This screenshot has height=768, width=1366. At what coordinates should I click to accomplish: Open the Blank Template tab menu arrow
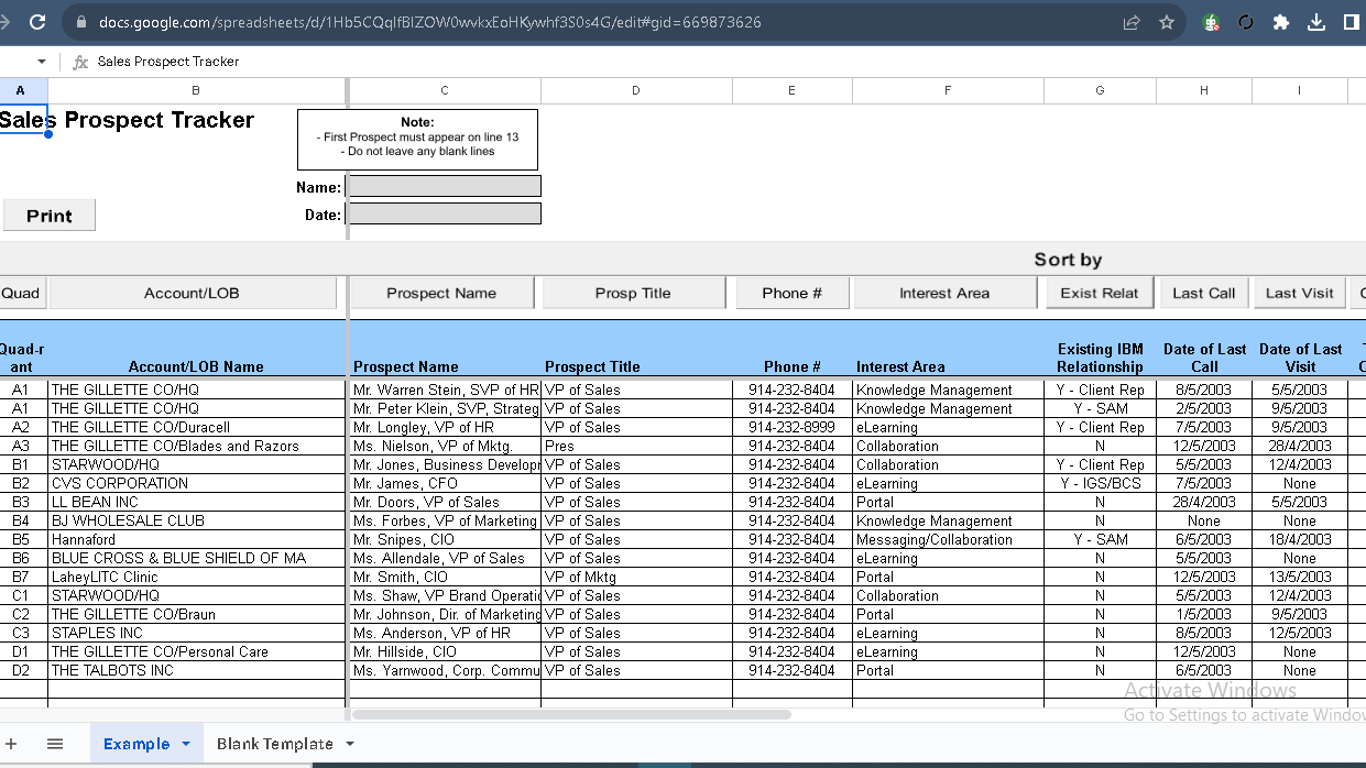(350, 744)
